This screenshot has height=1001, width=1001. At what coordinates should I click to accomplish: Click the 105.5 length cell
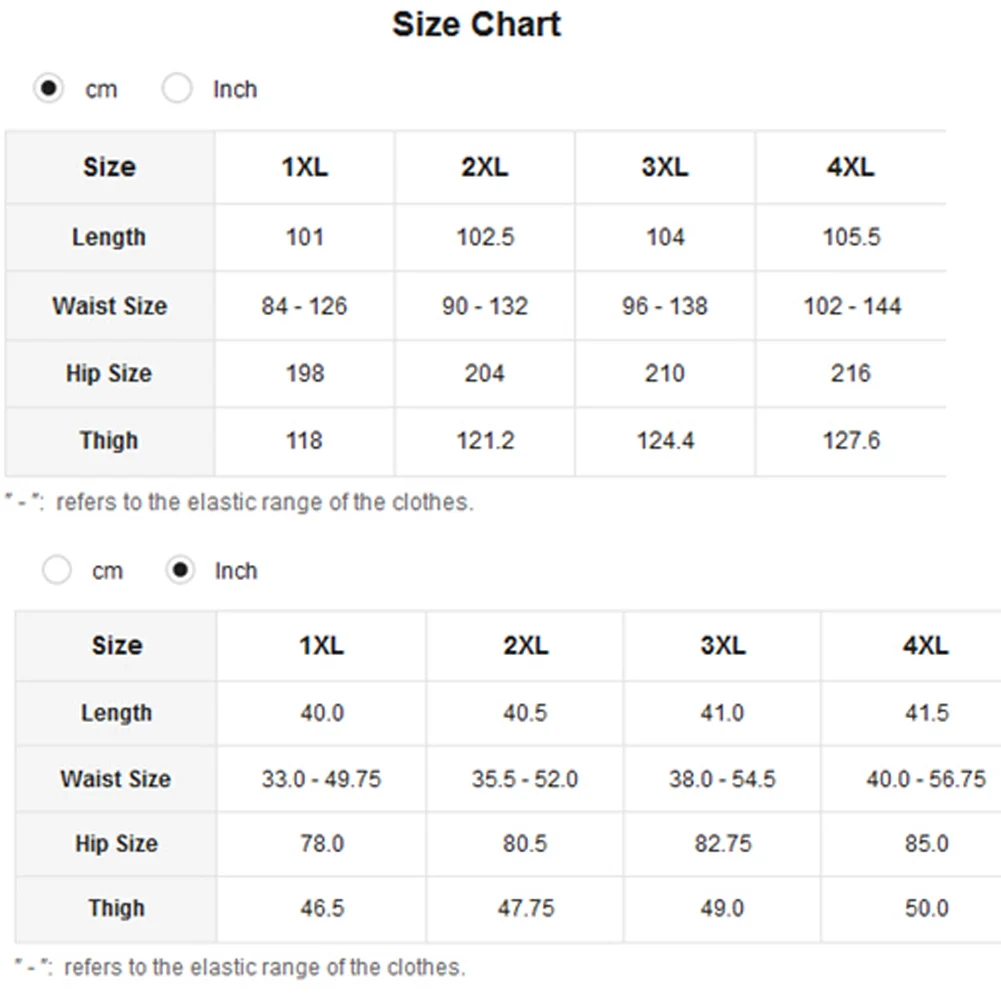click(851, 237)
